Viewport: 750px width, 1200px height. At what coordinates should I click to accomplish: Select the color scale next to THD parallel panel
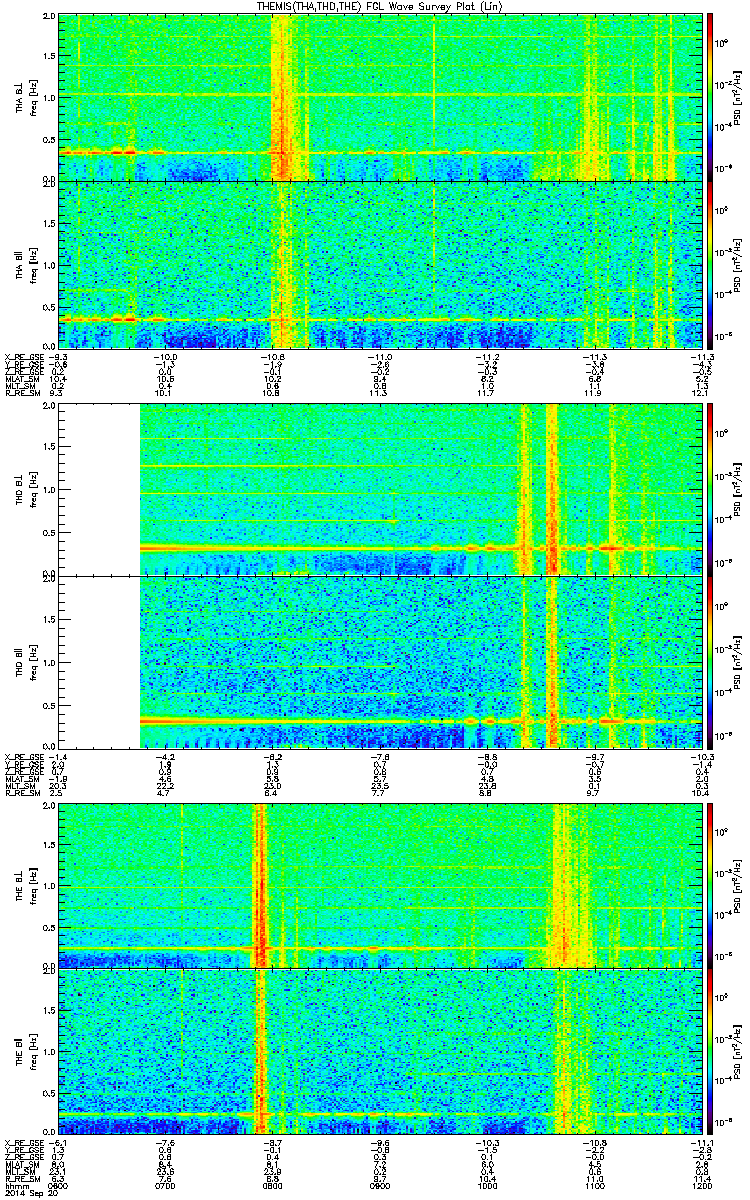point(710,661)
